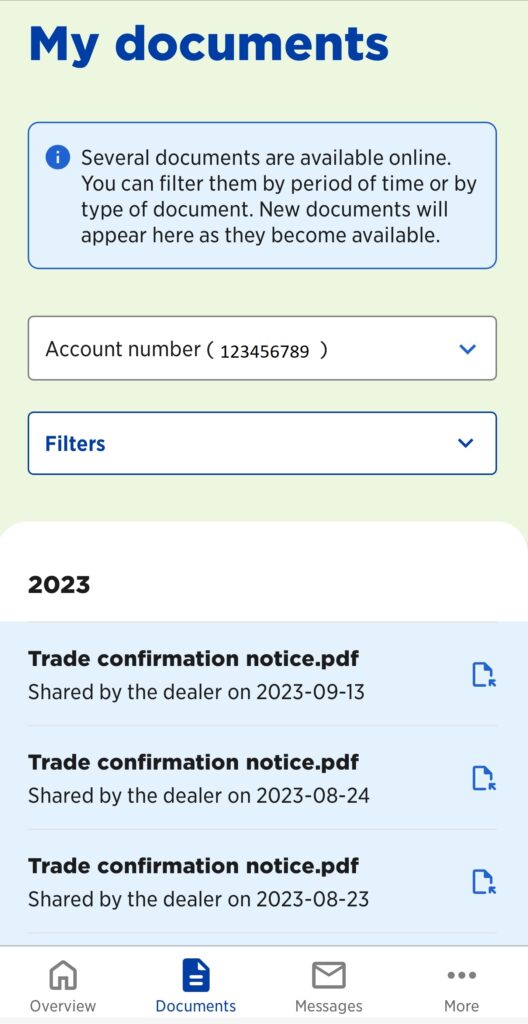Expand the Filters dropdown
This screenshot has height=1024, width=528.
pos(262,443)
